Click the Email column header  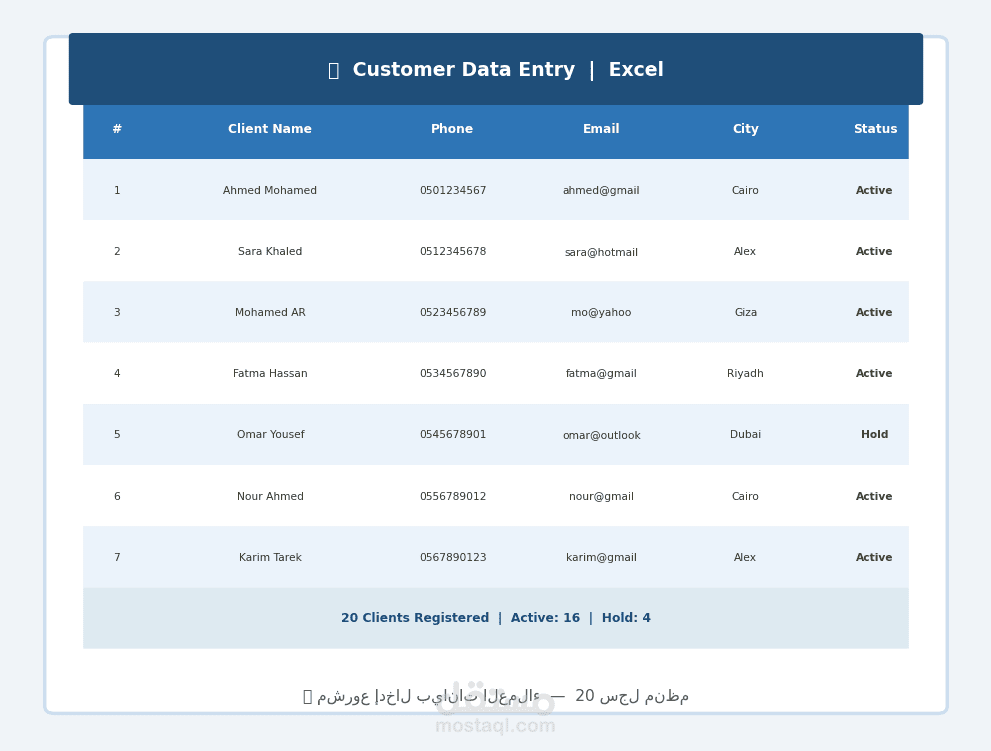[601, 129]
